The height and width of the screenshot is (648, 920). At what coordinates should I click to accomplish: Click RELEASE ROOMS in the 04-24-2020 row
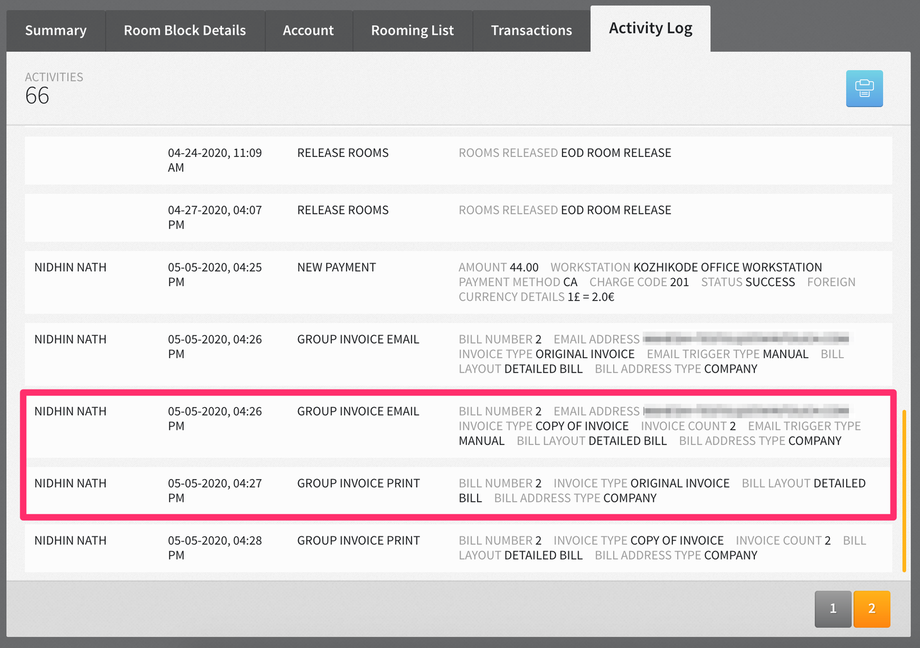(343, 153)
